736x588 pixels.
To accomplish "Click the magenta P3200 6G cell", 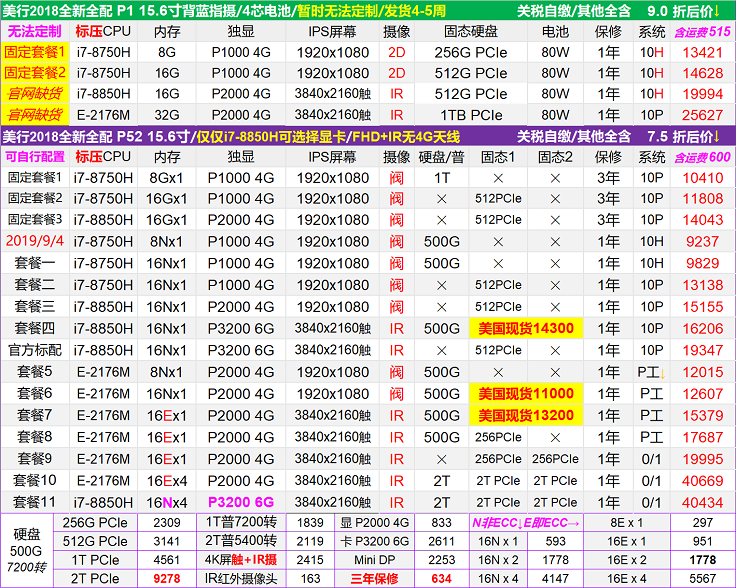I will pos(240,502).
